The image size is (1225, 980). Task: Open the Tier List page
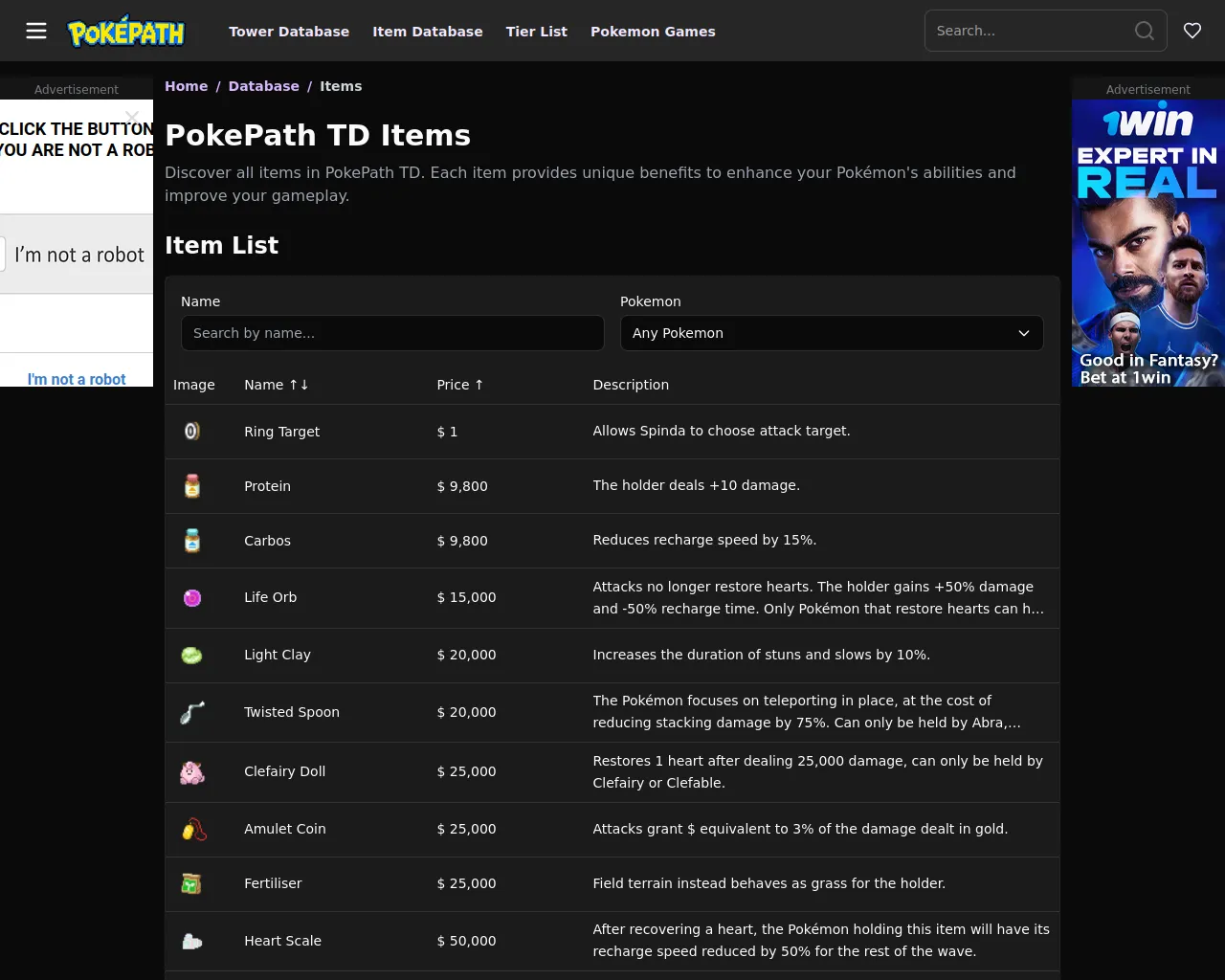tap(537, 31)
